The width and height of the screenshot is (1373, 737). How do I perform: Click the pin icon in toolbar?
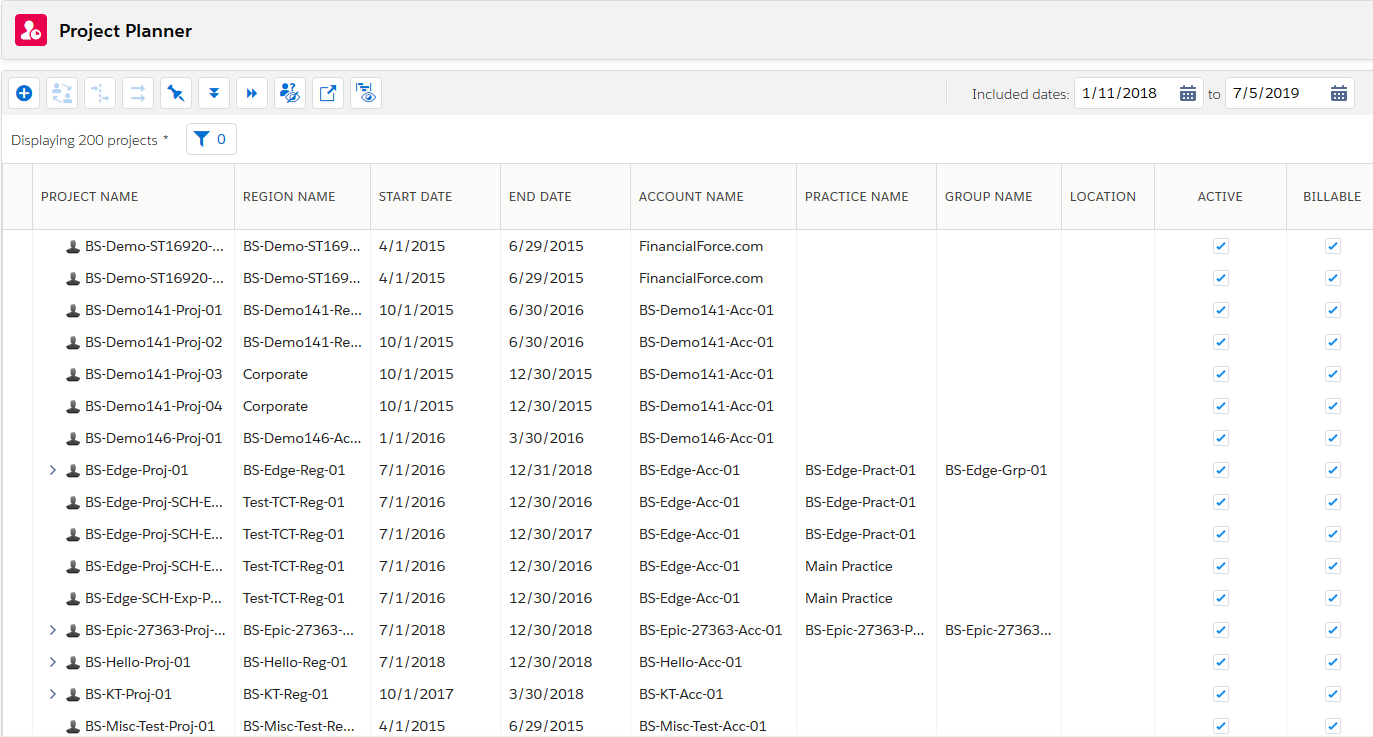[x=176, y=93]
